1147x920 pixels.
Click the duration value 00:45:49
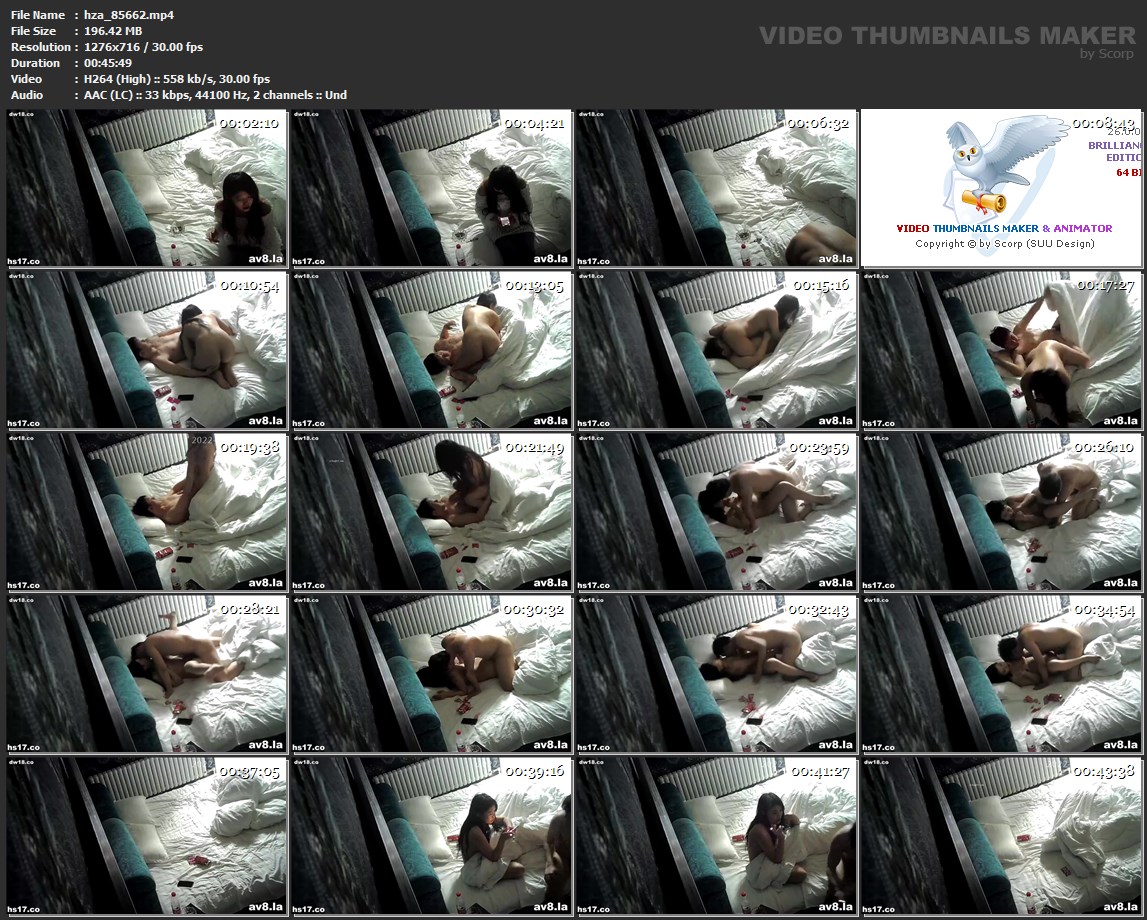click(x=108, y=63)
